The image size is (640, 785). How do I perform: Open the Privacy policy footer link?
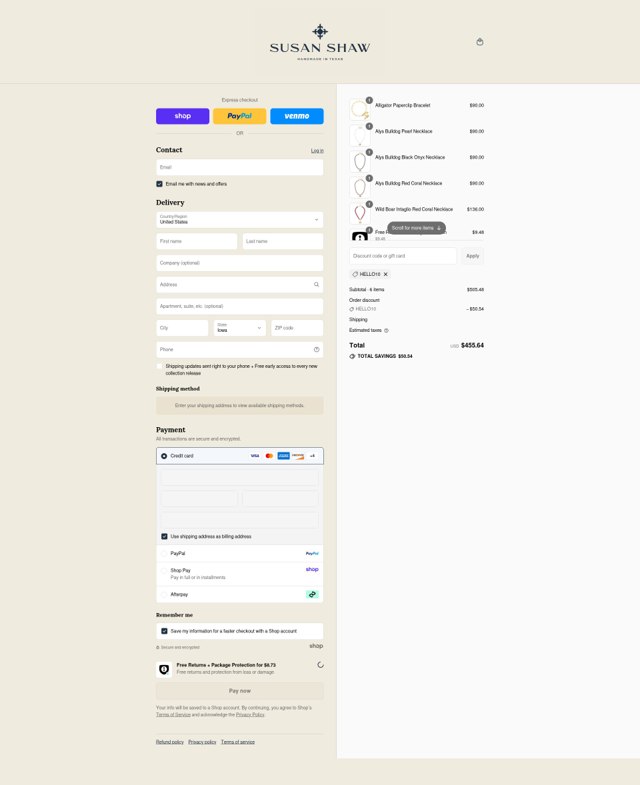202,742
